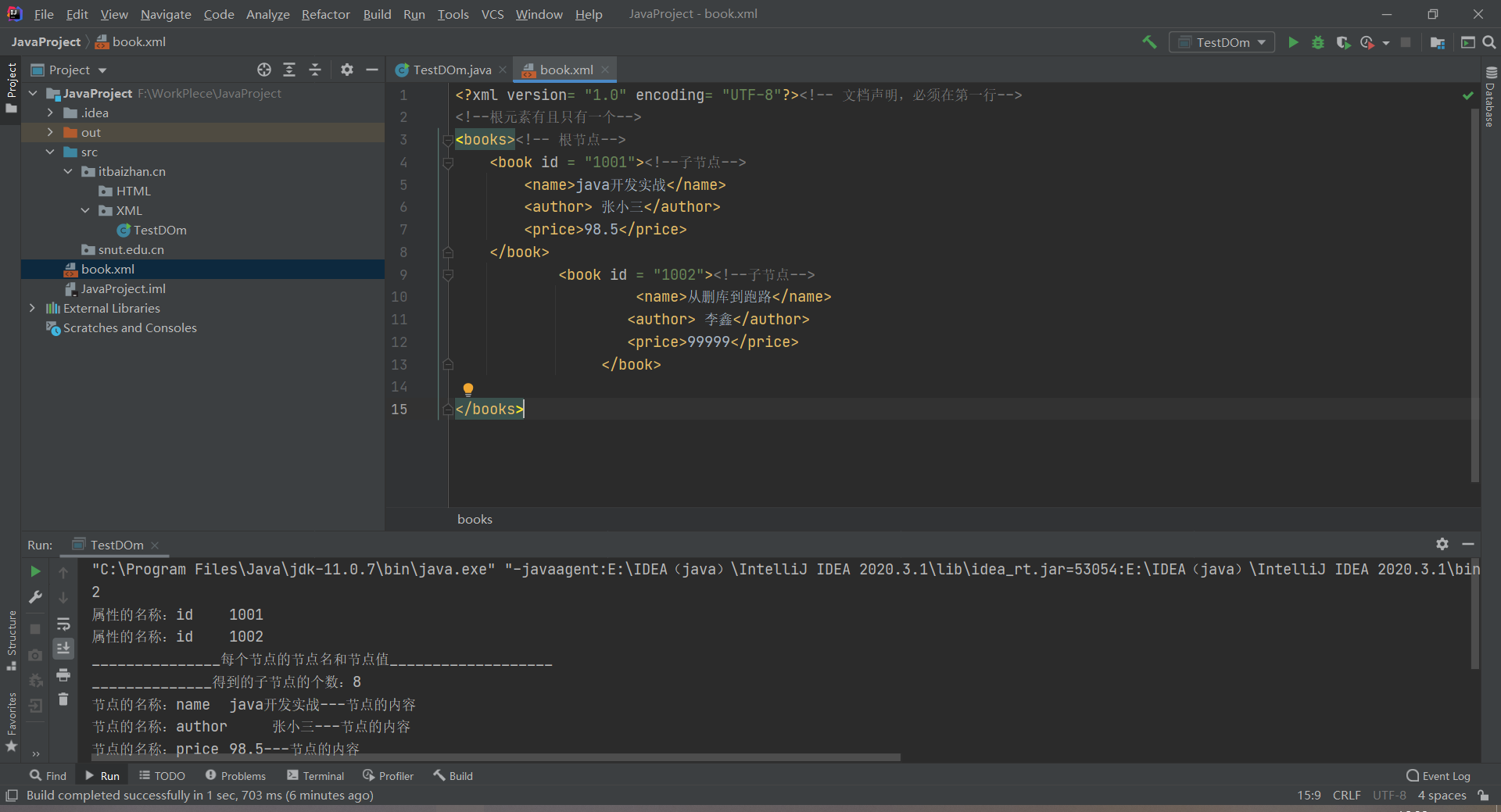Collapse the itbaizhan.cn package

(68, 171)
